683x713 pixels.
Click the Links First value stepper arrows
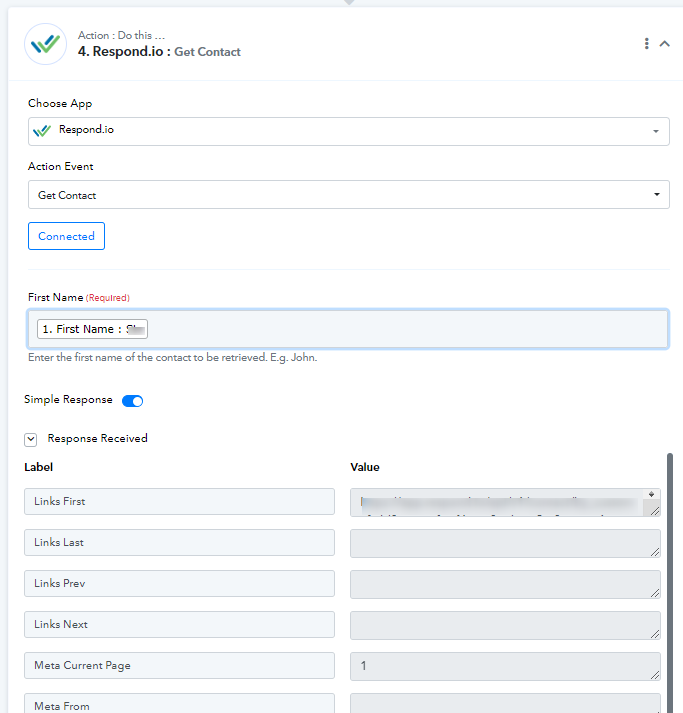(x=651, y=494)
